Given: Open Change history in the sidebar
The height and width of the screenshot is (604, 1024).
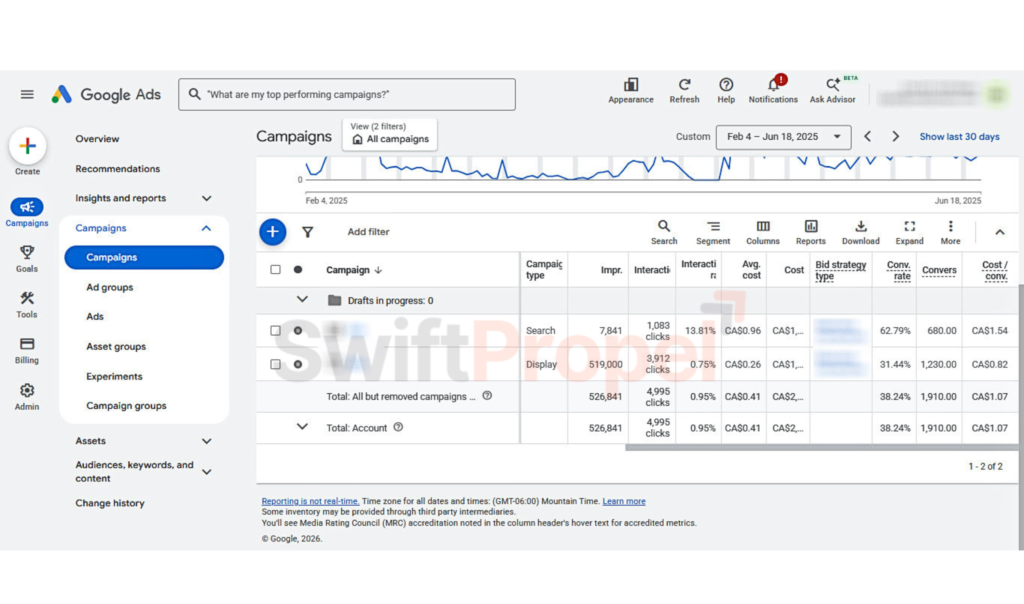Looking at the screenshot, I should point(110,503).
